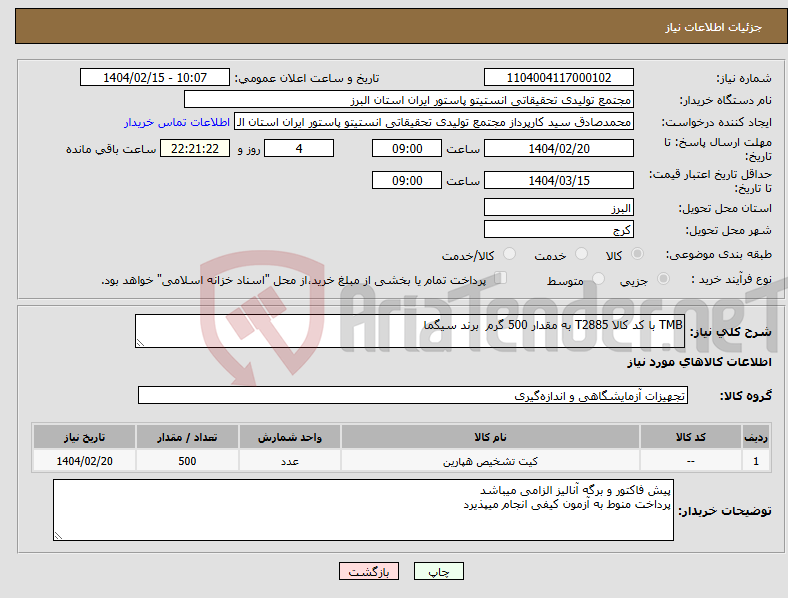Click the delivery province field البرز

click(558, 207)
